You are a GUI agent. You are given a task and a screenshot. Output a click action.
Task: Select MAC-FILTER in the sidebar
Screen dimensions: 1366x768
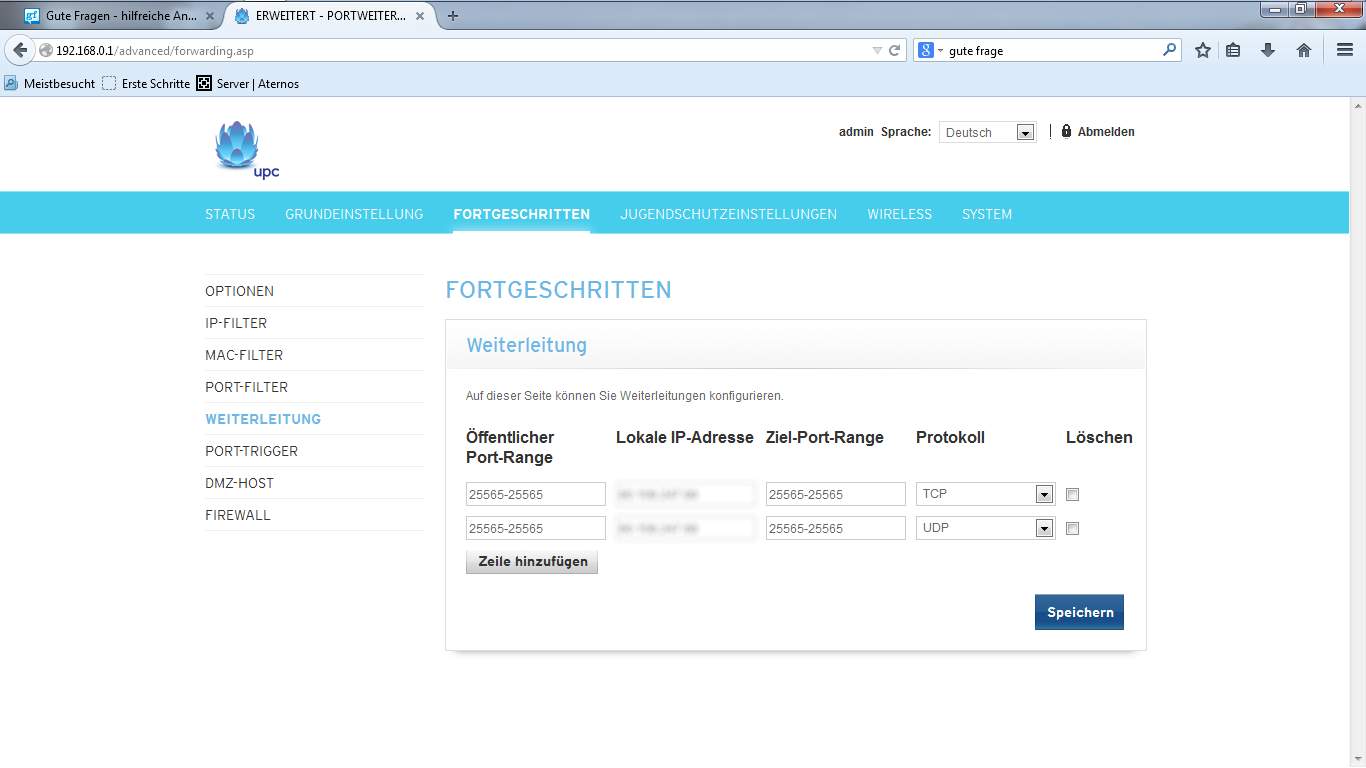[244, 355]
